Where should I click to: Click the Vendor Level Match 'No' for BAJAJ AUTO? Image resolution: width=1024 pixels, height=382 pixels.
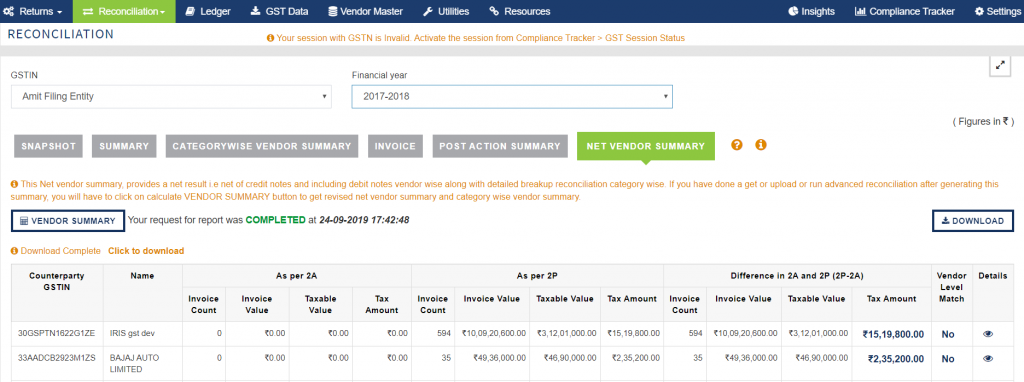point(948,359)
